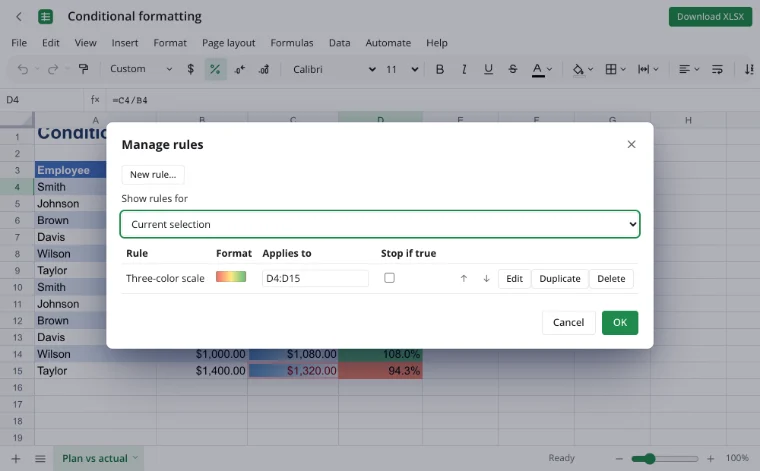Close the Manage rules dialog

[x=631, y=144]
